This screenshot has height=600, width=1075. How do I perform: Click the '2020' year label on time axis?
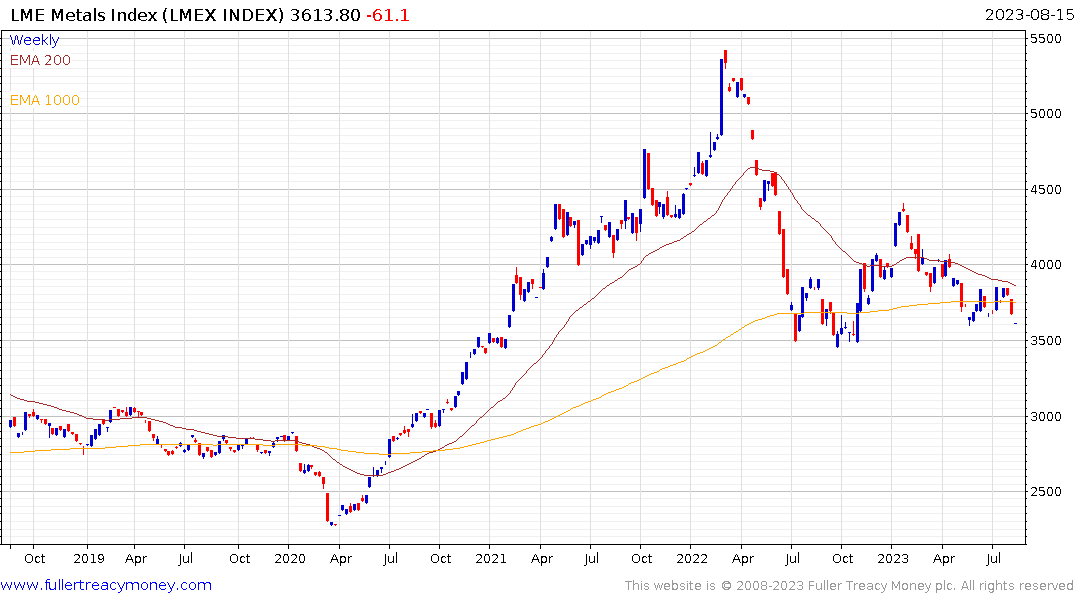click(289, 558)
